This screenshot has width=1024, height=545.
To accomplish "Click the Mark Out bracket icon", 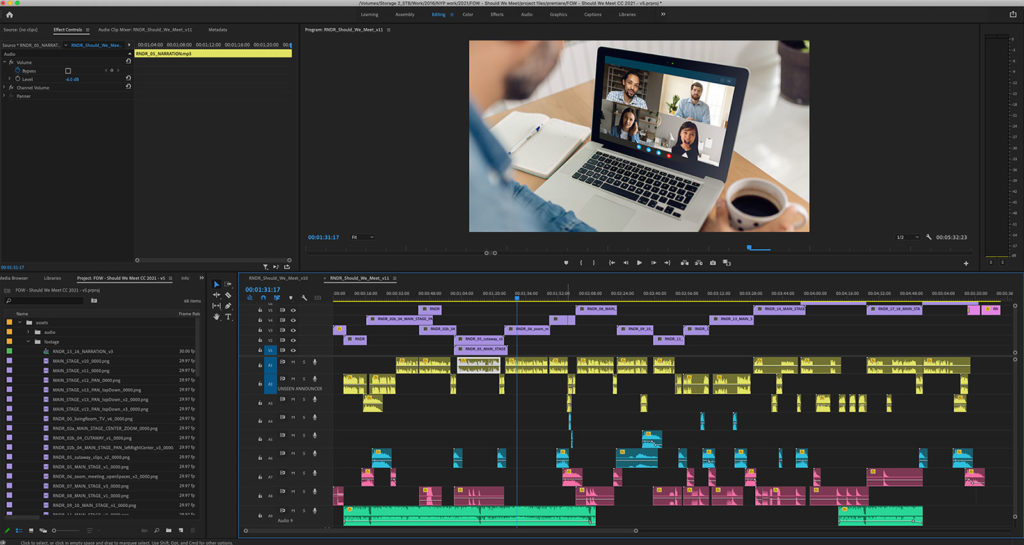I will coord(594,262).
